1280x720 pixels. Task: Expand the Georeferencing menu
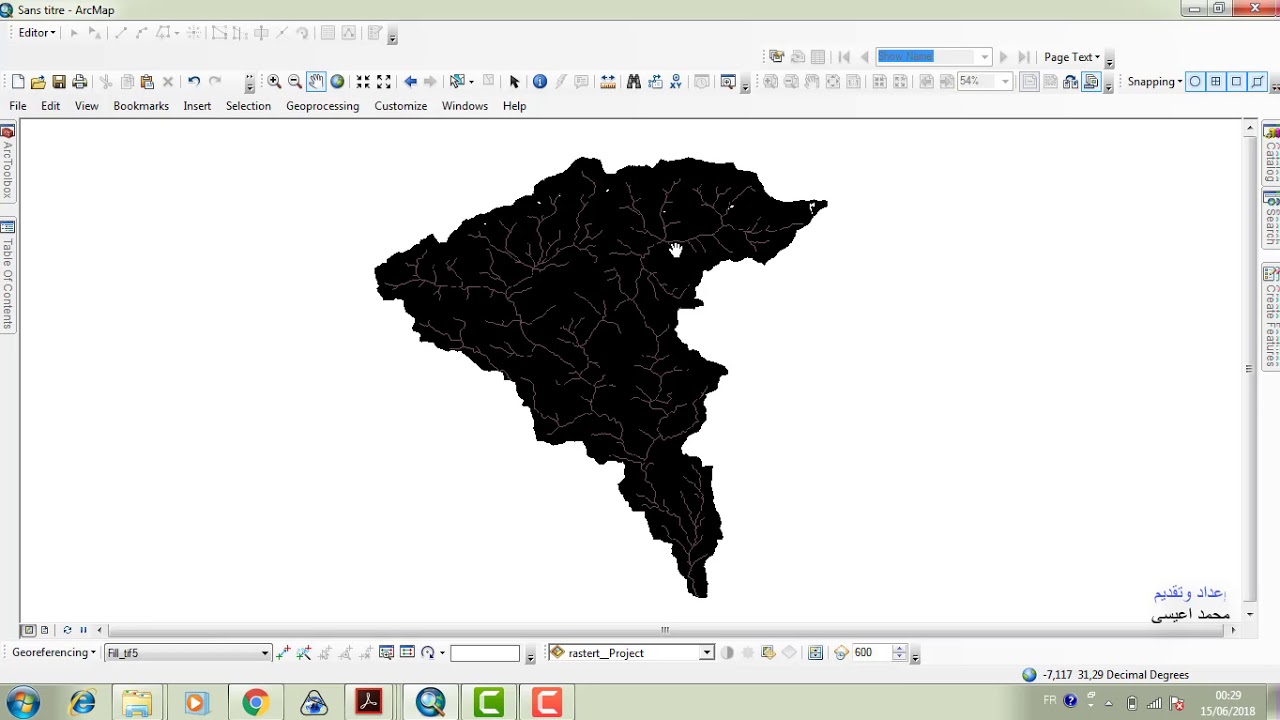tap(54, 653)
